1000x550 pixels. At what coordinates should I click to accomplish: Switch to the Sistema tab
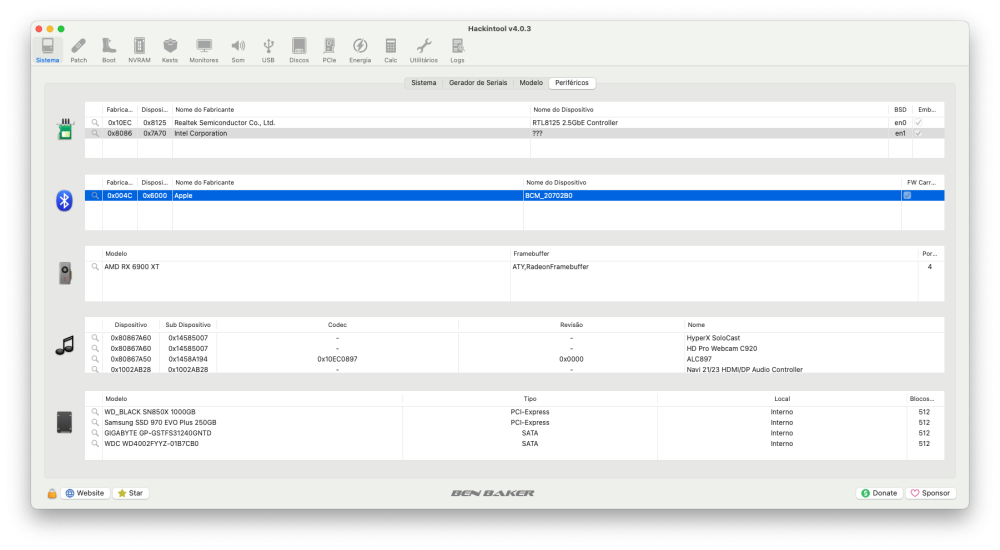point(423,83)
